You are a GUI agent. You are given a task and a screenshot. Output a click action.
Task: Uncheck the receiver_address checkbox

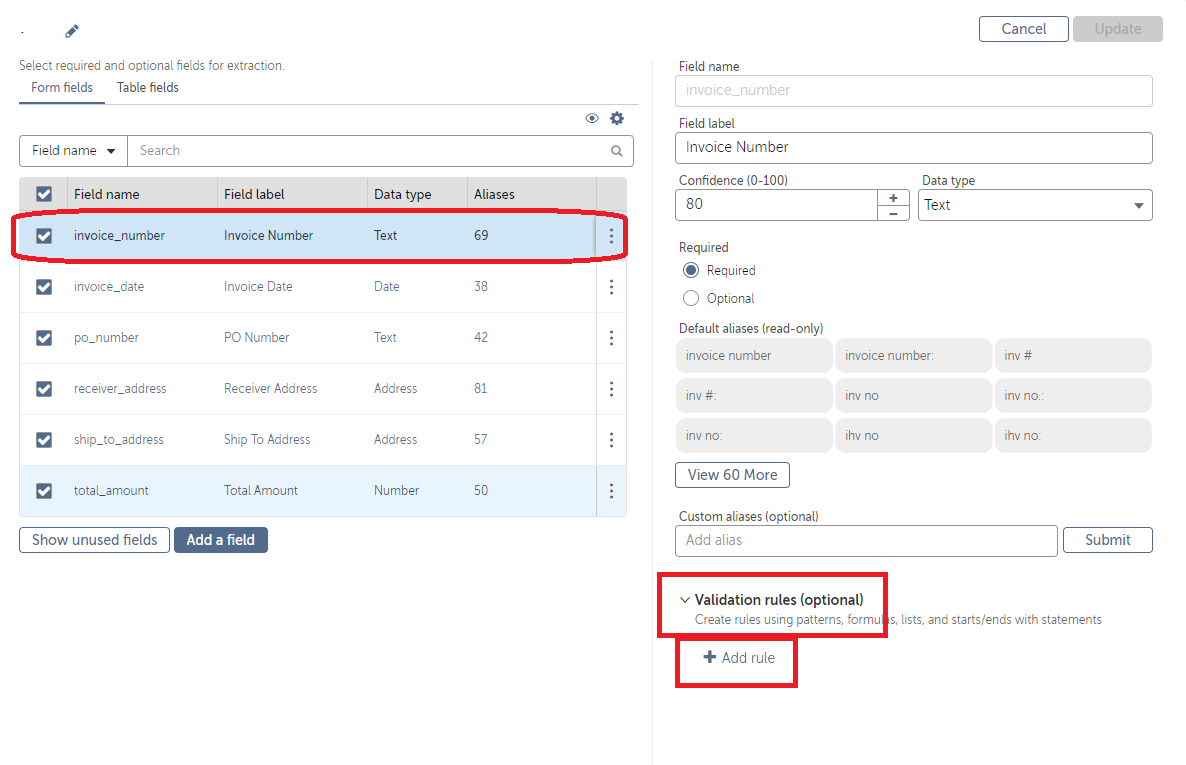(44, 389)
